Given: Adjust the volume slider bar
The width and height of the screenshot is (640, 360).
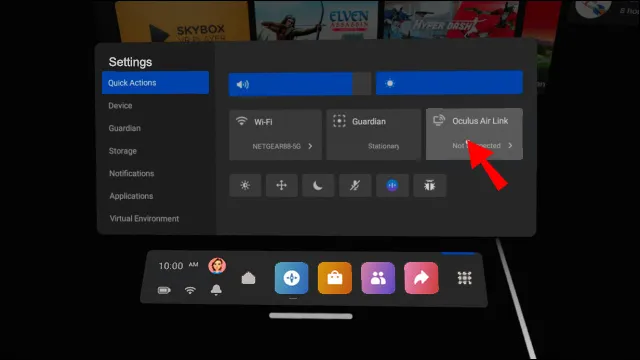Looking at the screenshot, I should [x=300, y=84].
